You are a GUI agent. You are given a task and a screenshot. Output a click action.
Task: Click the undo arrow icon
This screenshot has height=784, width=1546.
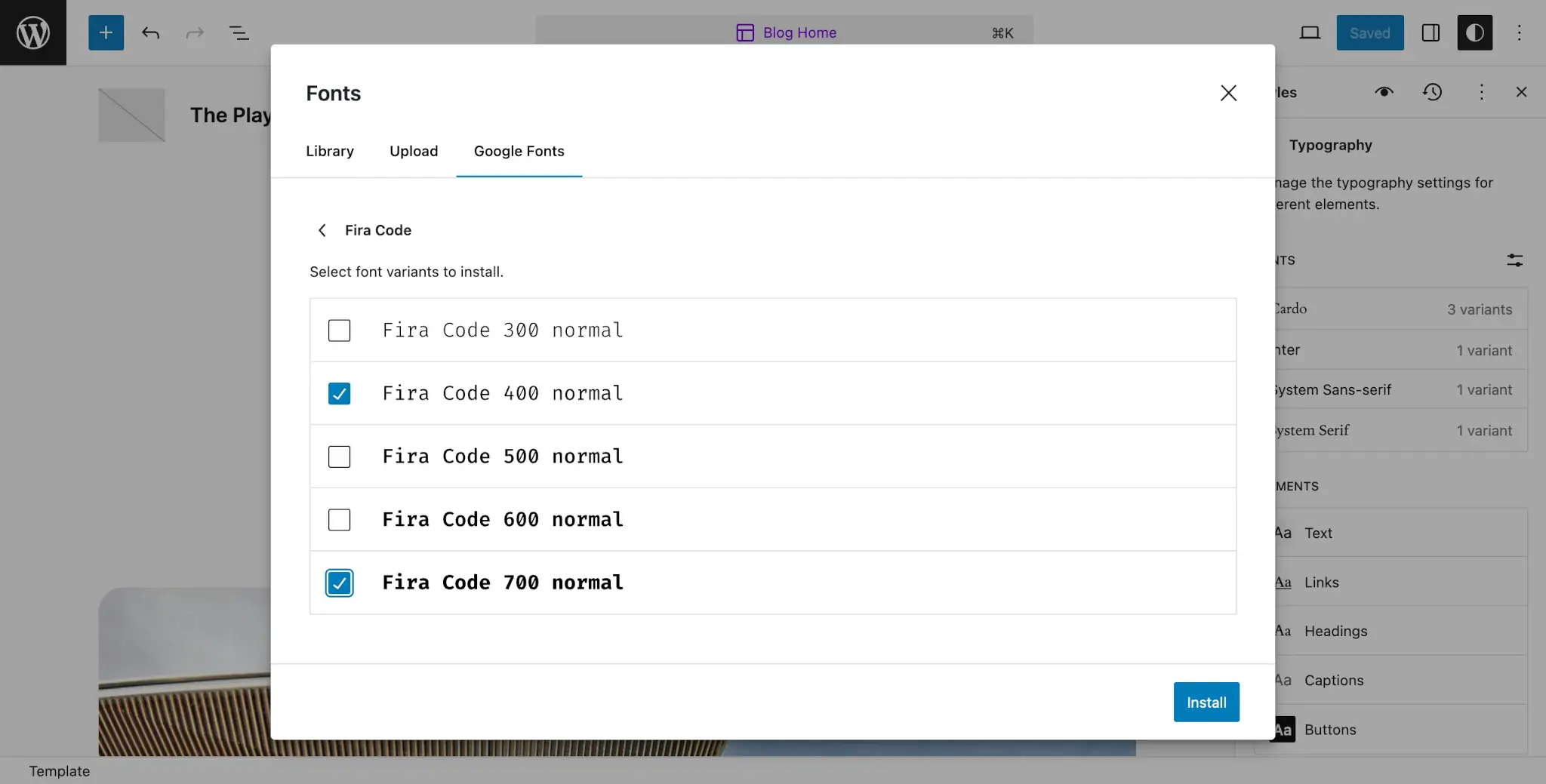tap(150, 32)
